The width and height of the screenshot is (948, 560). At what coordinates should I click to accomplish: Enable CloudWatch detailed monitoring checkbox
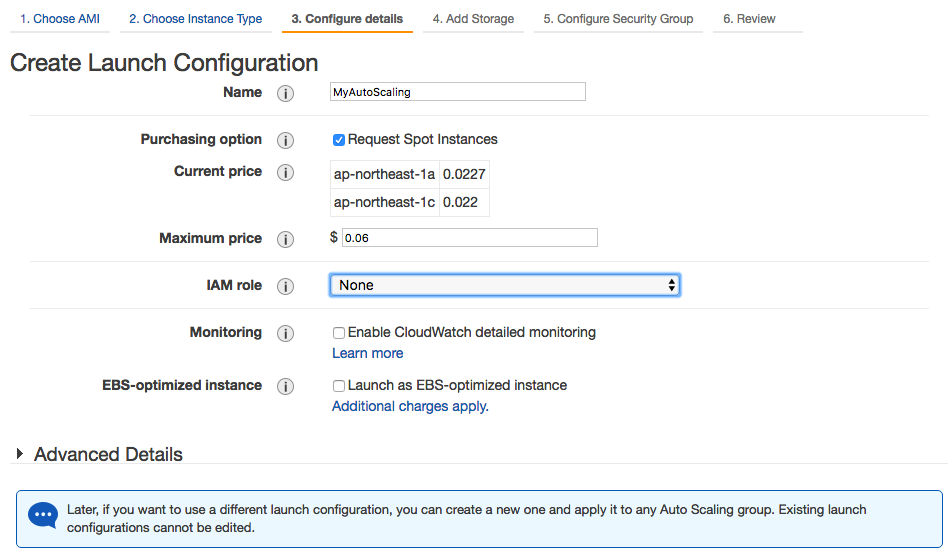click(x=339, y=333)
